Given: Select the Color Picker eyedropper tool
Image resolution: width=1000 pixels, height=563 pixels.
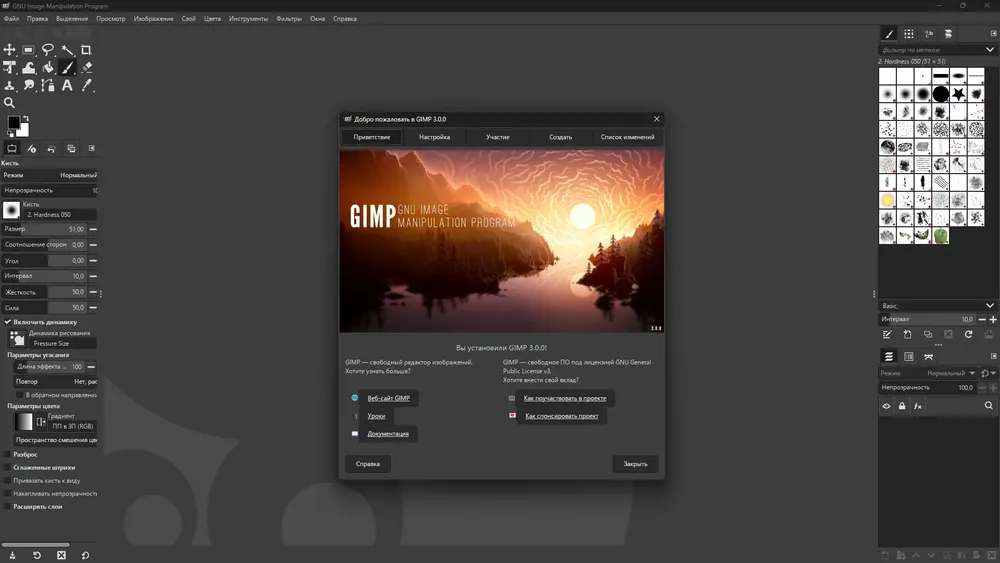Looking at the screenshot, I should pos(86,85).
